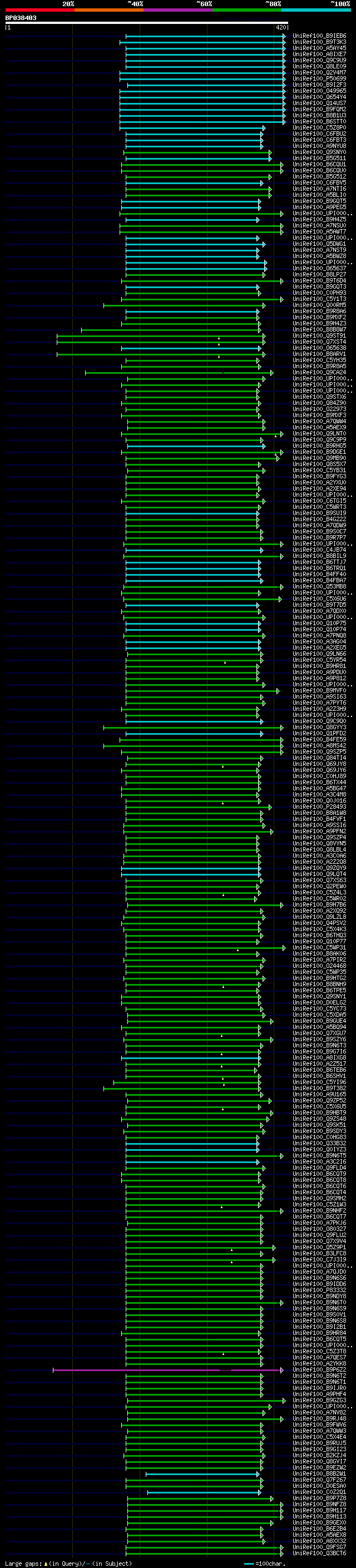Viewport: 356px width, 1568px height.
Task: Select the hit label UniRef100_B6TX44
Action: (319, 782)
